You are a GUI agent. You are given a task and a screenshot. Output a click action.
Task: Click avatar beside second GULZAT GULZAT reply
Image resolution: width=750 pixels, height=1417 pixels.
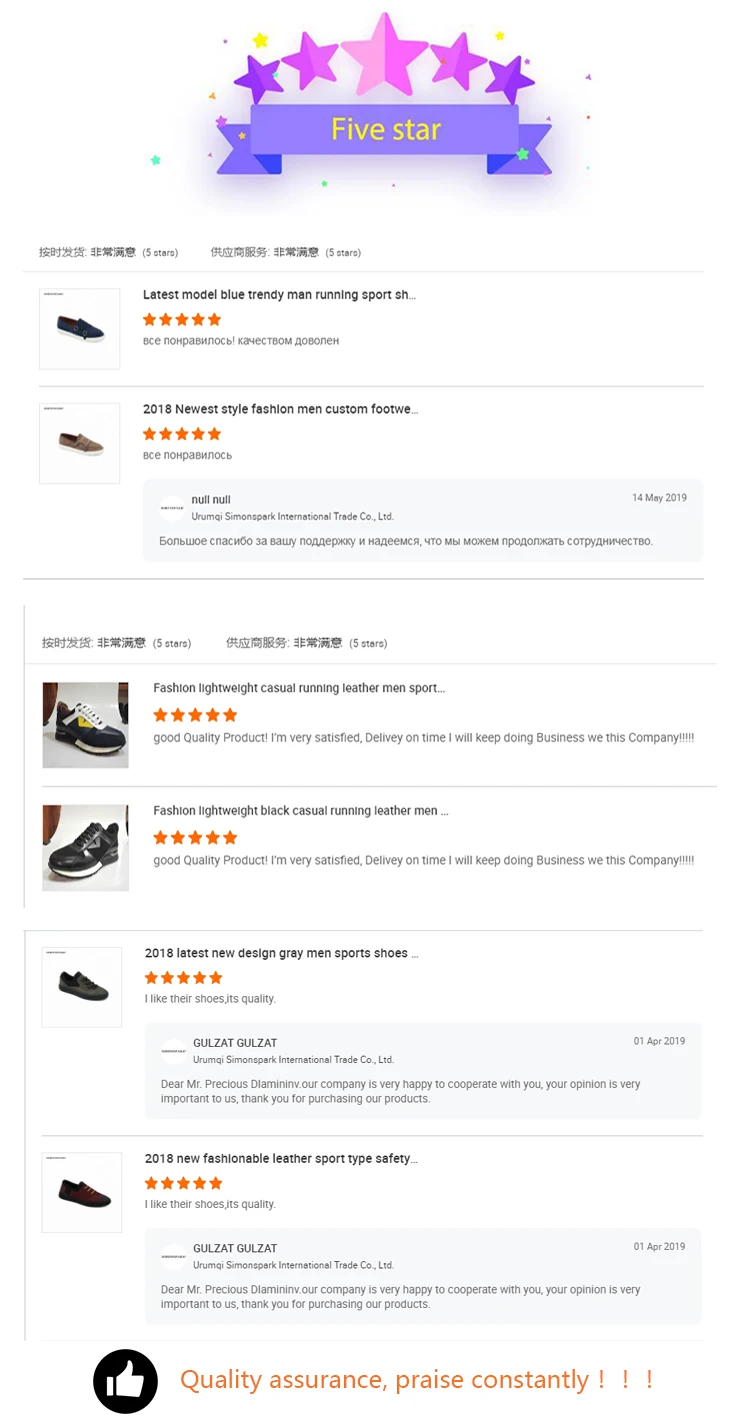[x=173, y=1256]
